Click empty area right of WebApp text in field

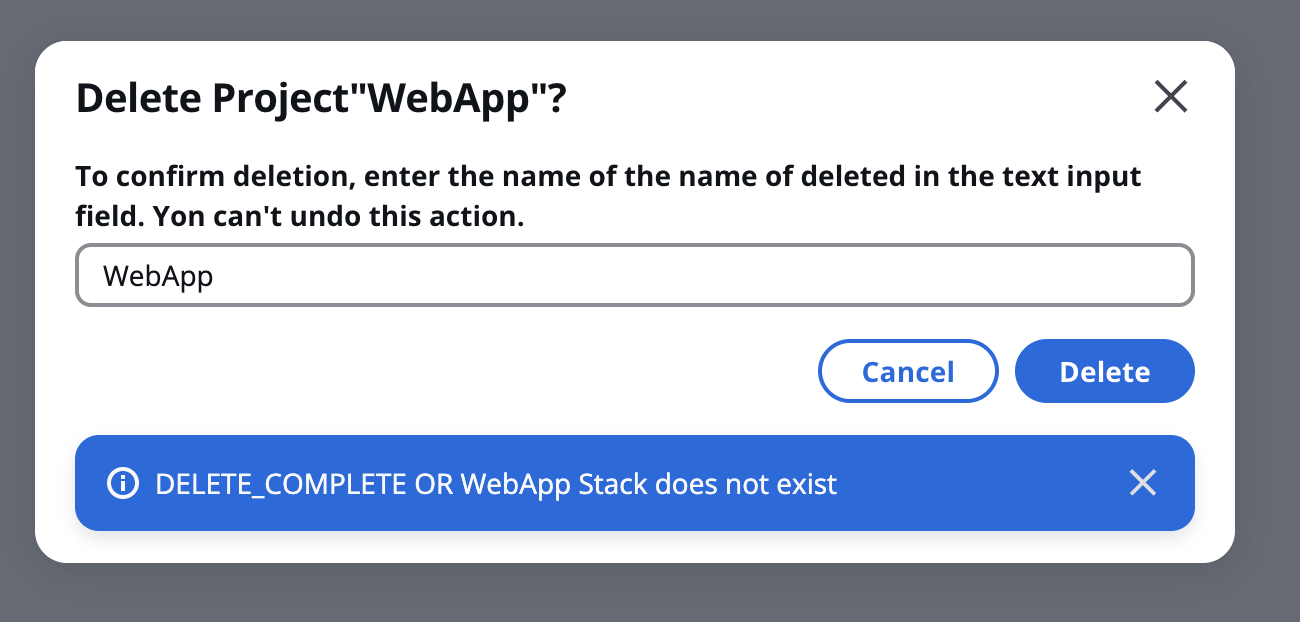(x=700, y=276)
